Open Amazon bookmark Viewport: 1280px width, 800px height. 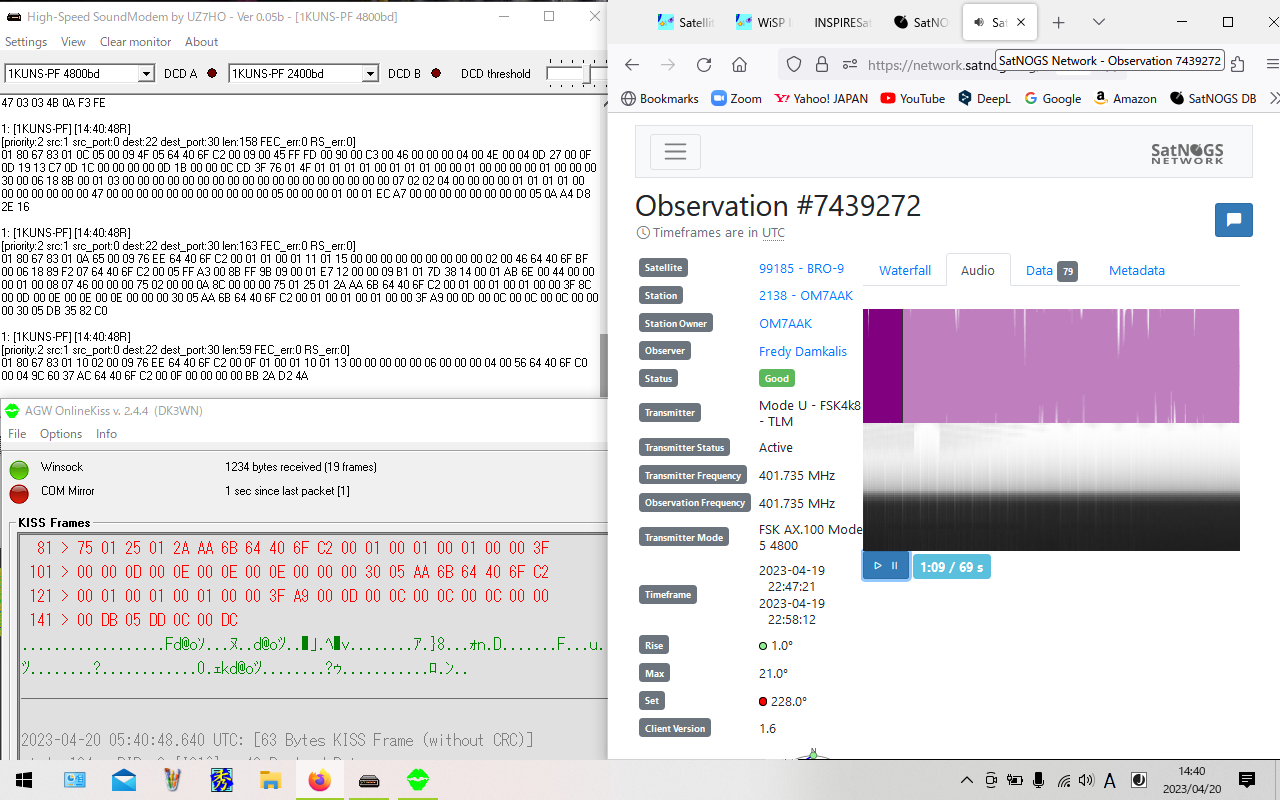(x=1125, y=98)
